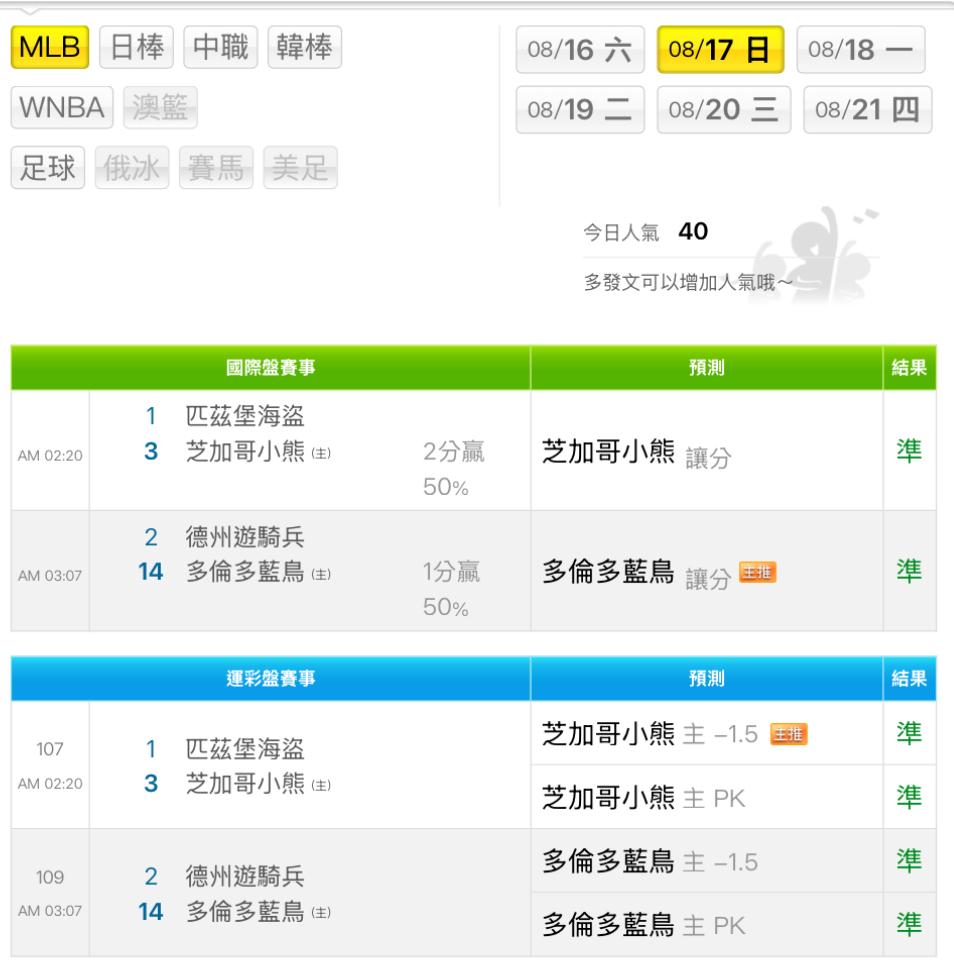Click 準 result for 多倫多藍鳥 主 PK
The width and height of the screenshot is (954, 976).
[x=909, y=924]
